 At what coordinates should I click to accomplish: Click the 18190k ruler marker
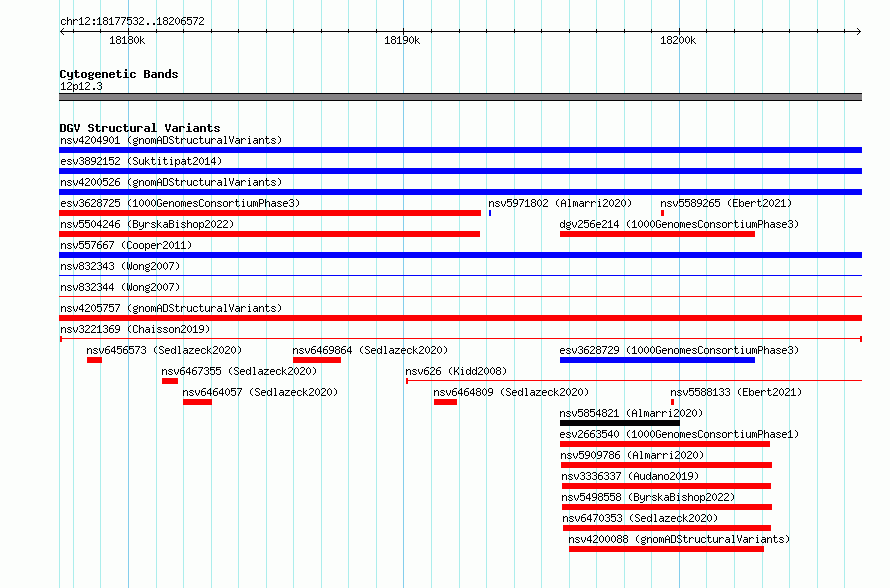tap(402, 40)
